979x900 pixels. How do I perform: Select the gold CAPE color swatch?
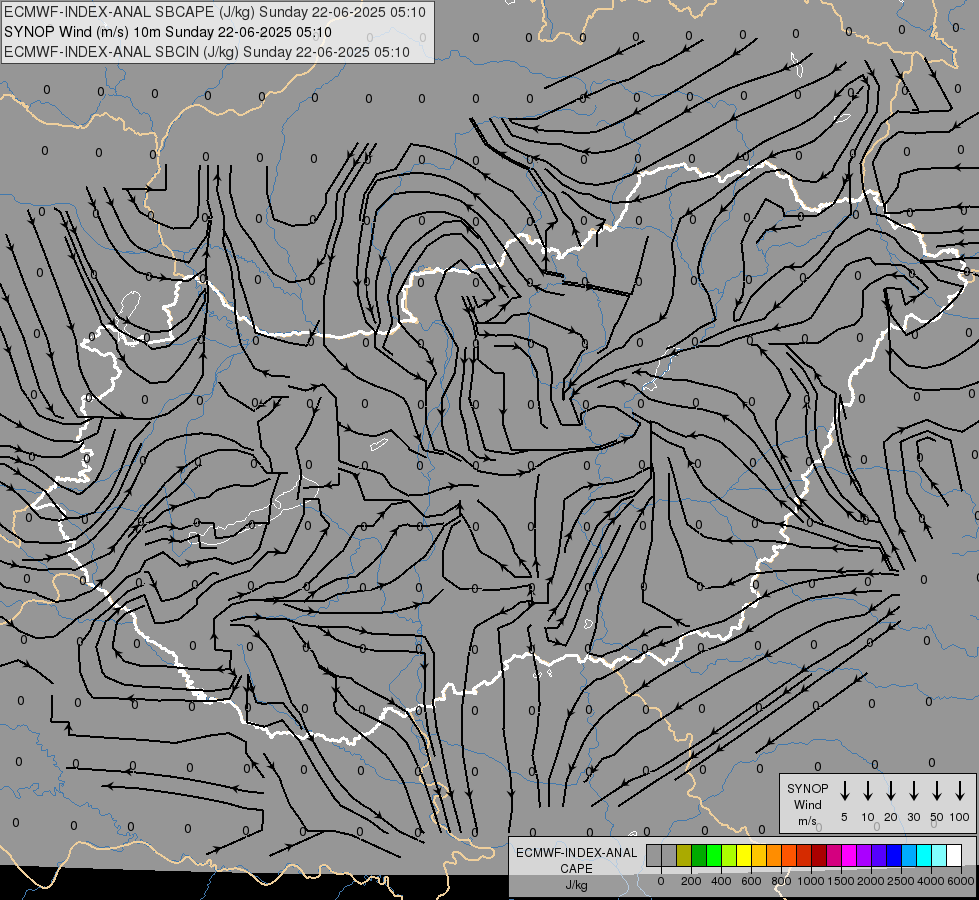(x=759, y=856)
